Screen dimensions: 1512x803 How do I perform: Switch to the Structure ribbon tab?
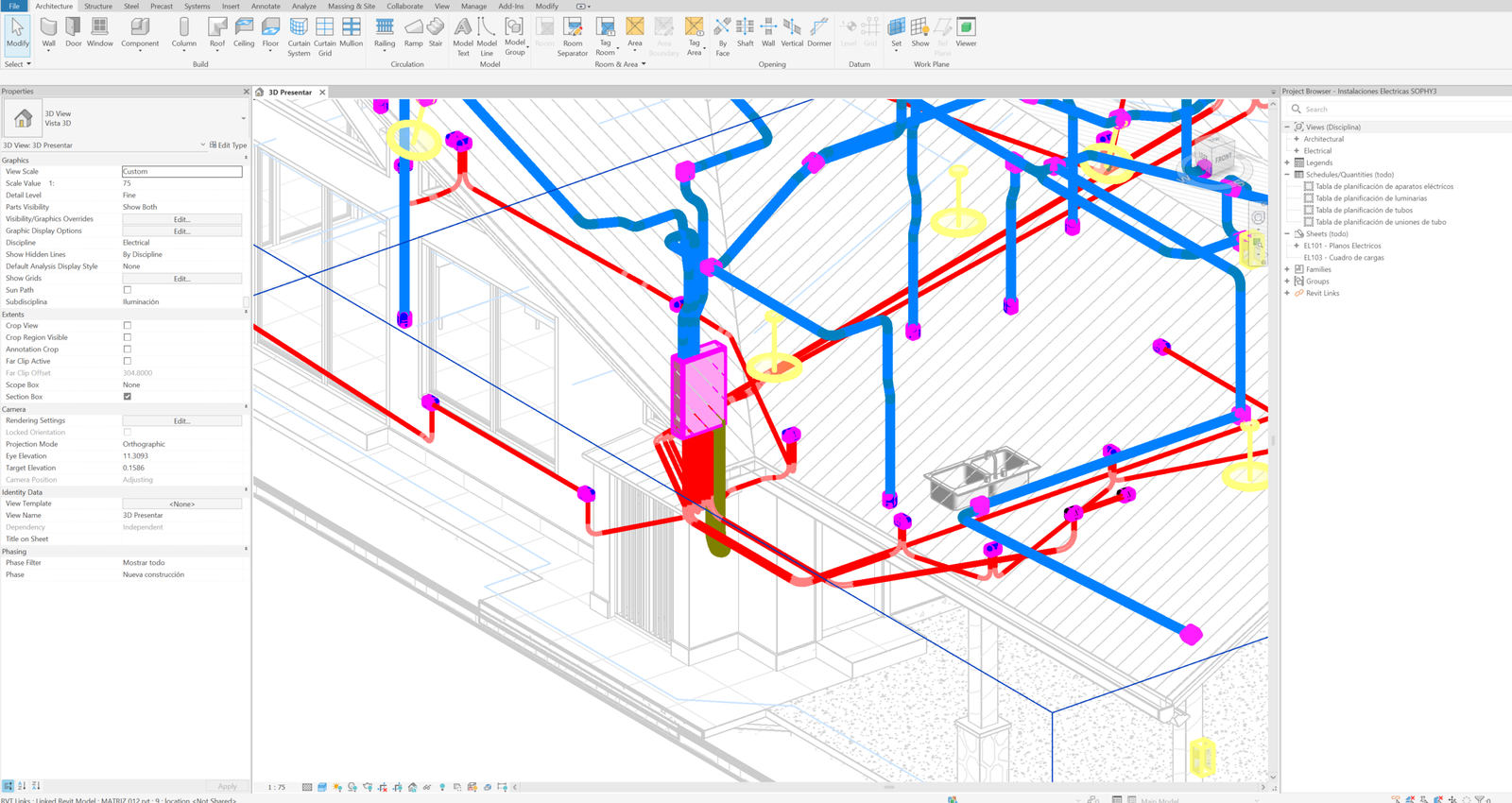point(98,6)
